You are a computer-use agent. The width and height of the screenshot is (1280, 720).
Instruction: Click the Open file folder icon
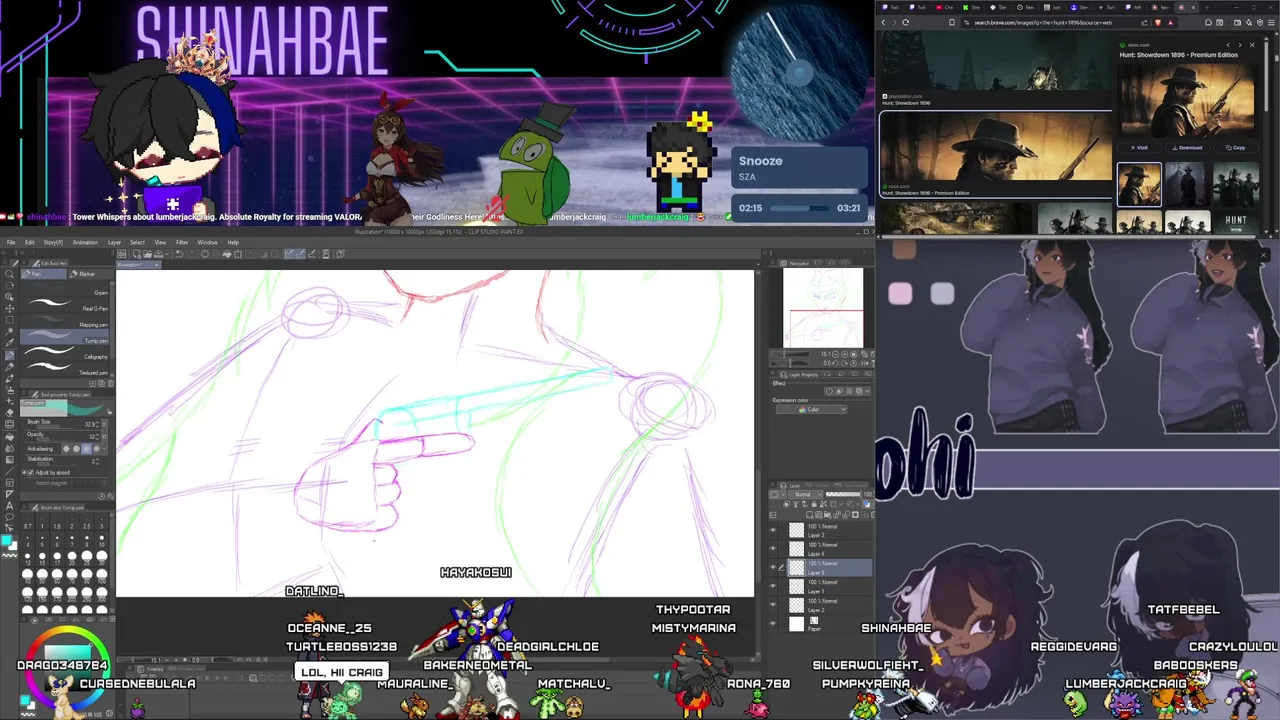147,254
